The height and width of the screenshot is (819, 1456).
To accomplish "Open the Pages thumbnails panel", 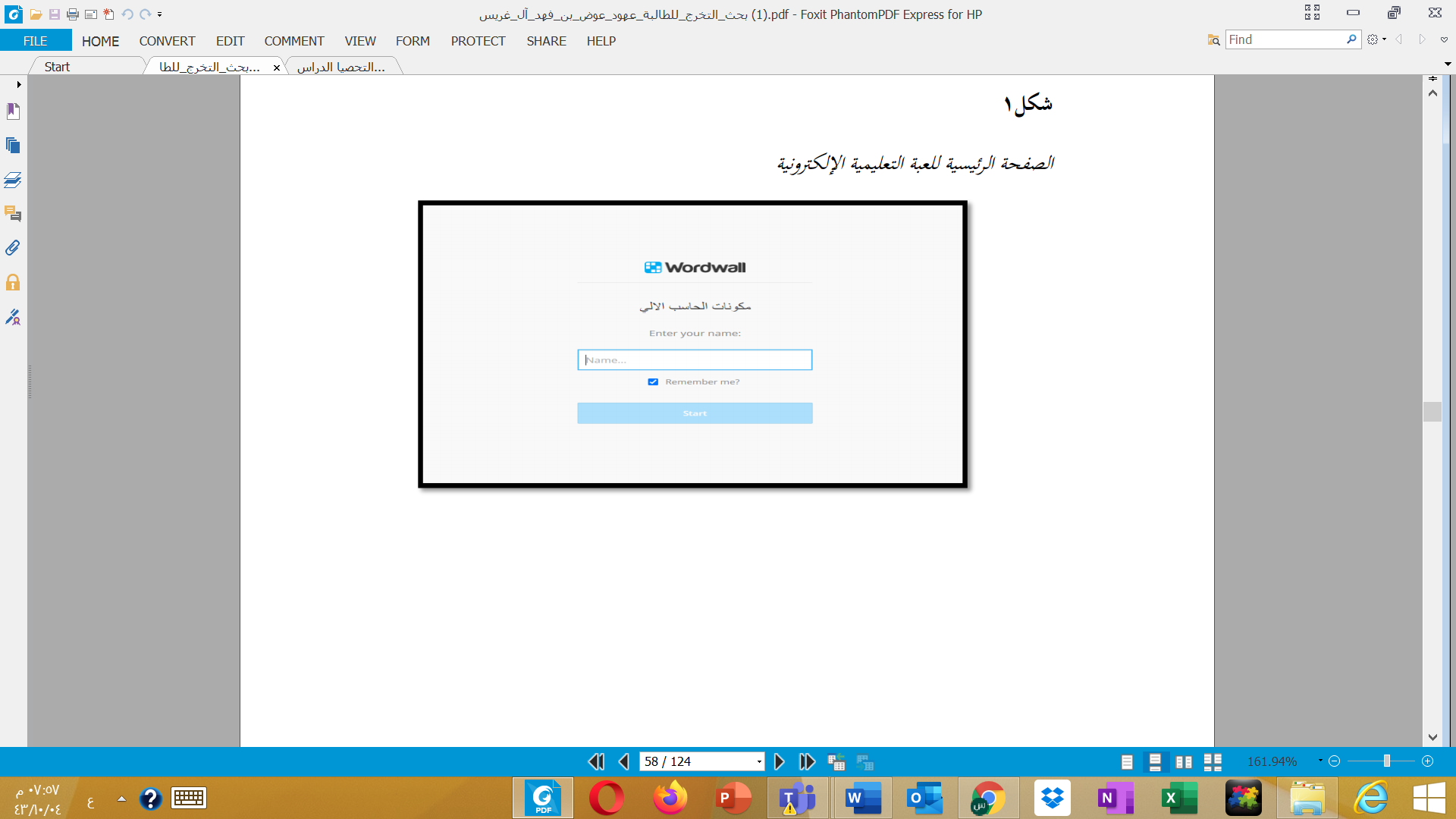I will tap(13, 146).
